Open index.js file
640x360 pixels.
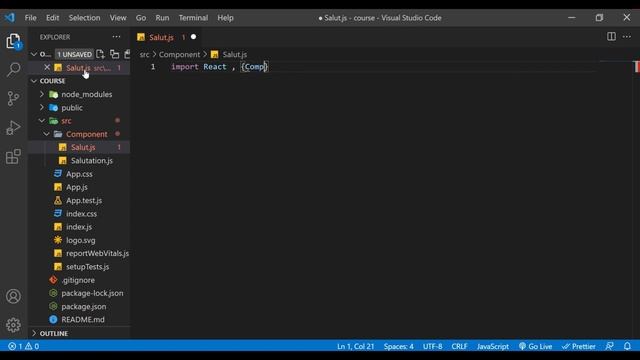pos(80,227)
